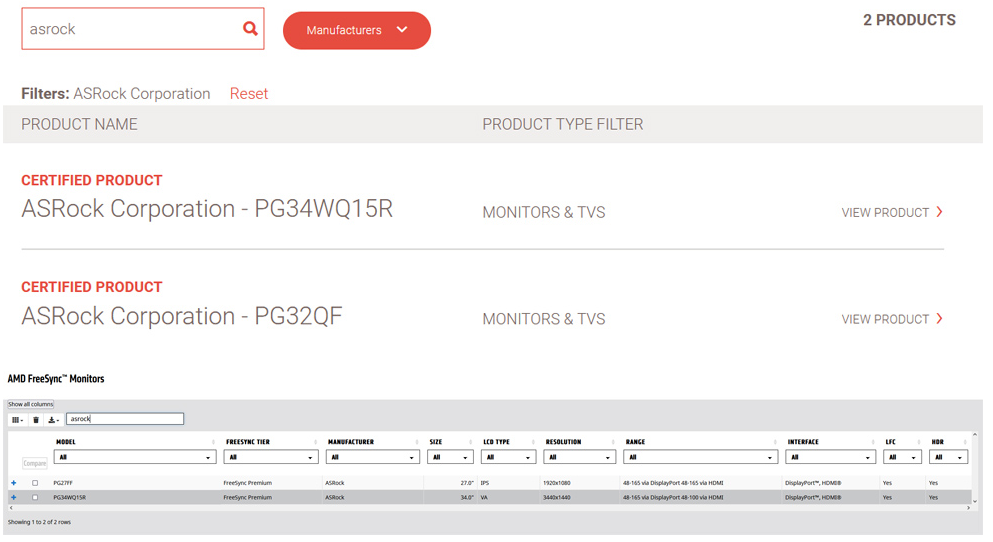Click the column visibility icon in table toolbar
Viewport: 993px width, 542px height.
coord(17,420)
